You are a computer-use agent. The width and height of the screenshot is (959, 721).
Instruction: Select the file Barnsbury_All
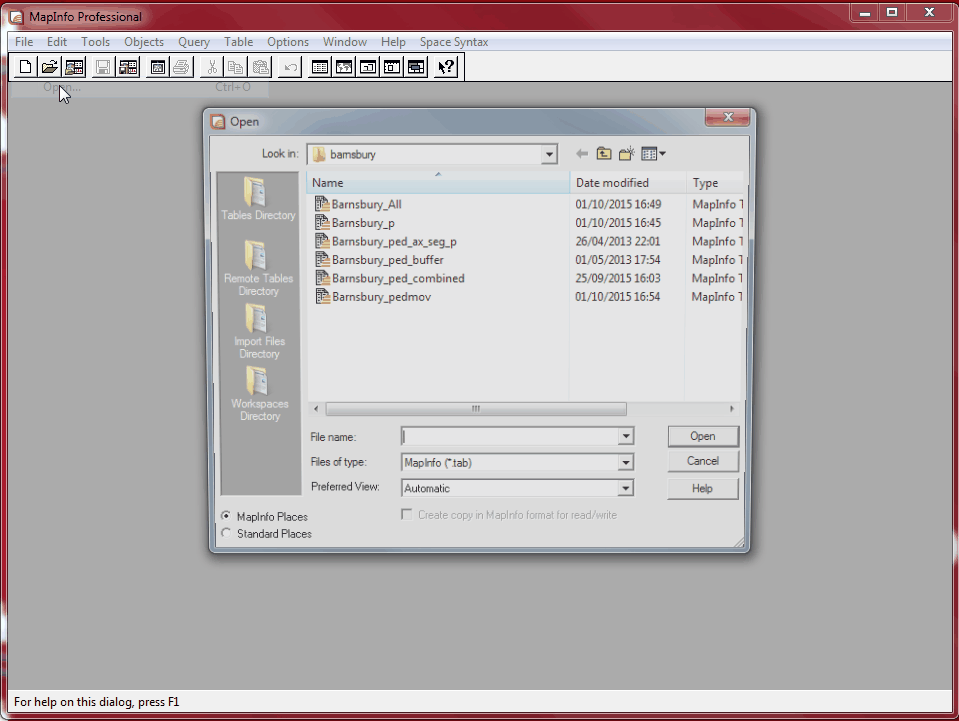click(358, 204)
